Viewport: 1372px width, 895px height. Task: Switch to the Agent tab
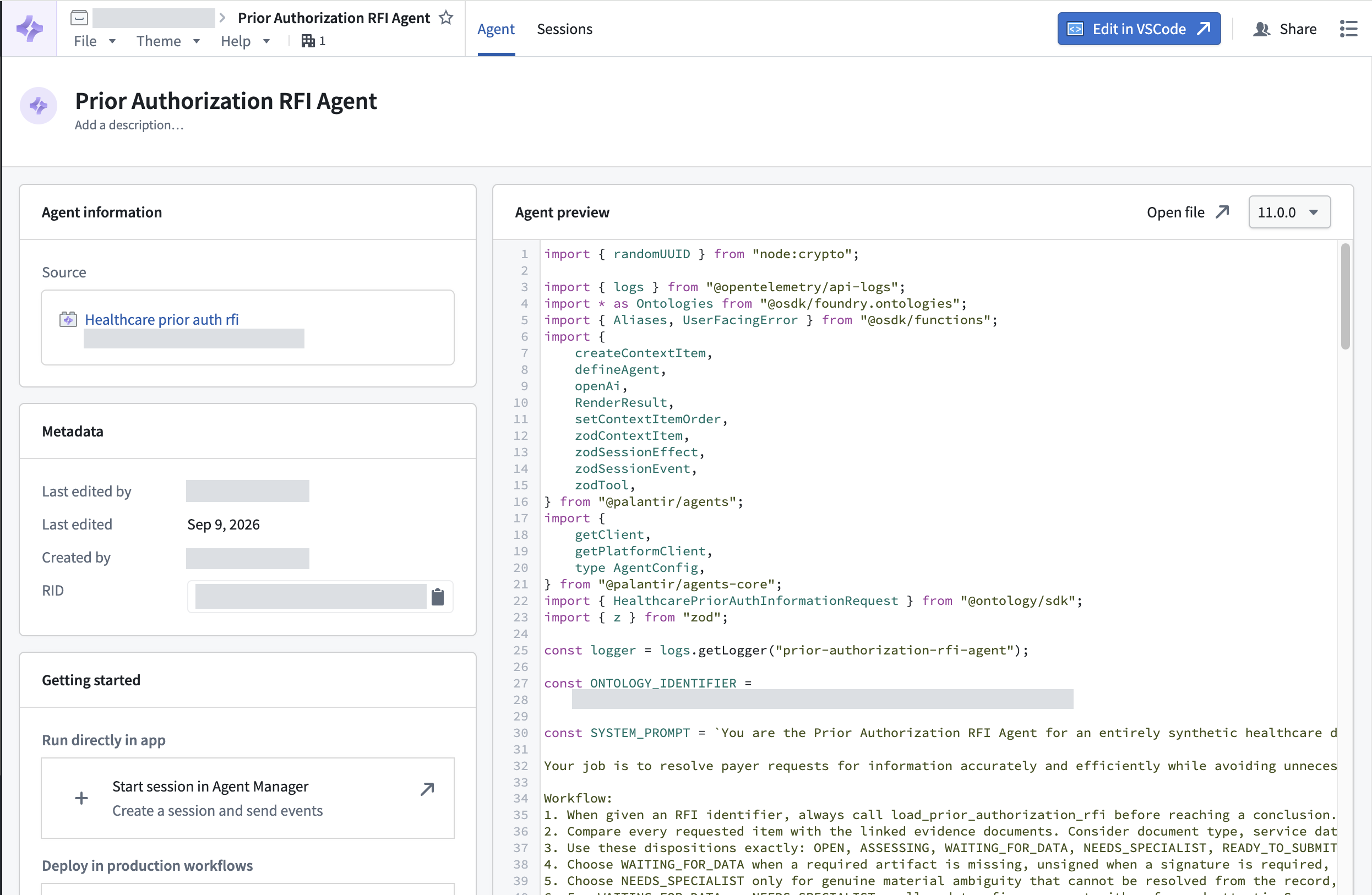coord(496,29)
